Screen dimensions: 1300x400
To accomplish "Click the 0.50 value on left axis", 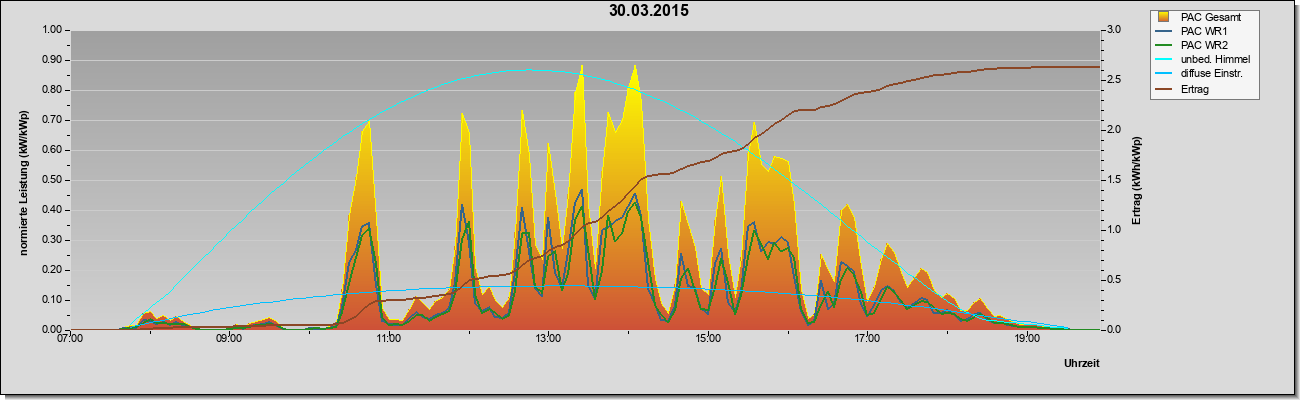I will [53, 180].
